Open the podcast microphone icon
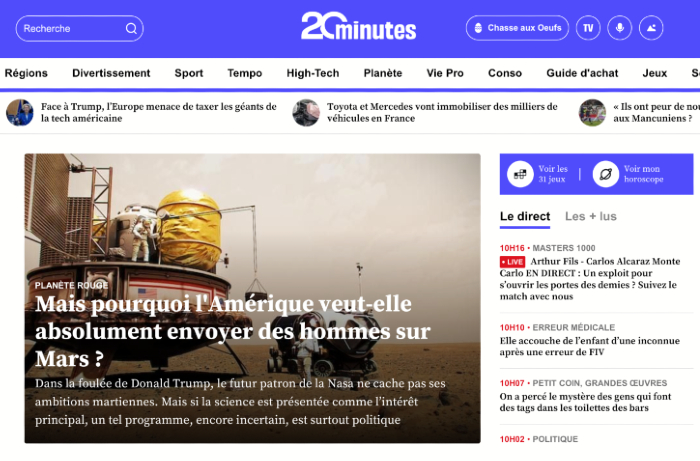This screenshot has width=700, height=461. pyautogui.click(x=620, y=28)
